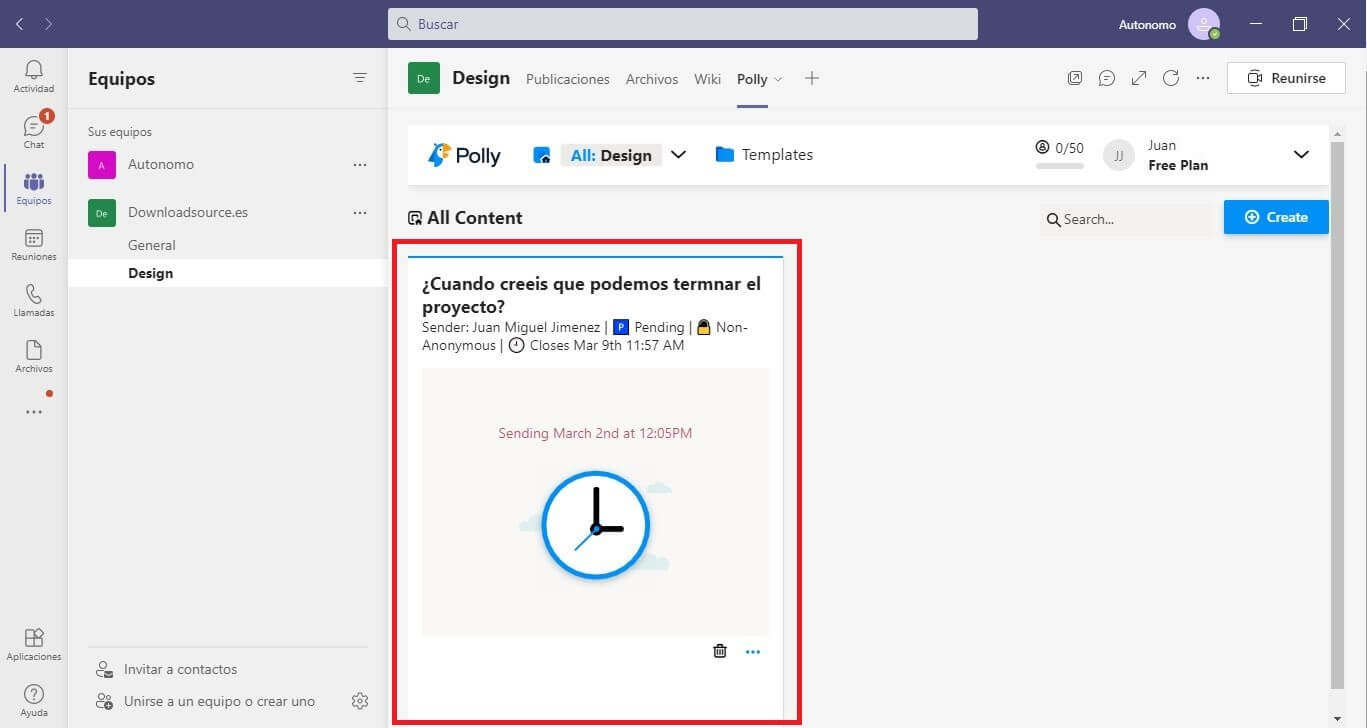Add a new tab with plus
Viewport: 1367px width, 728px height.
[812, 78]
